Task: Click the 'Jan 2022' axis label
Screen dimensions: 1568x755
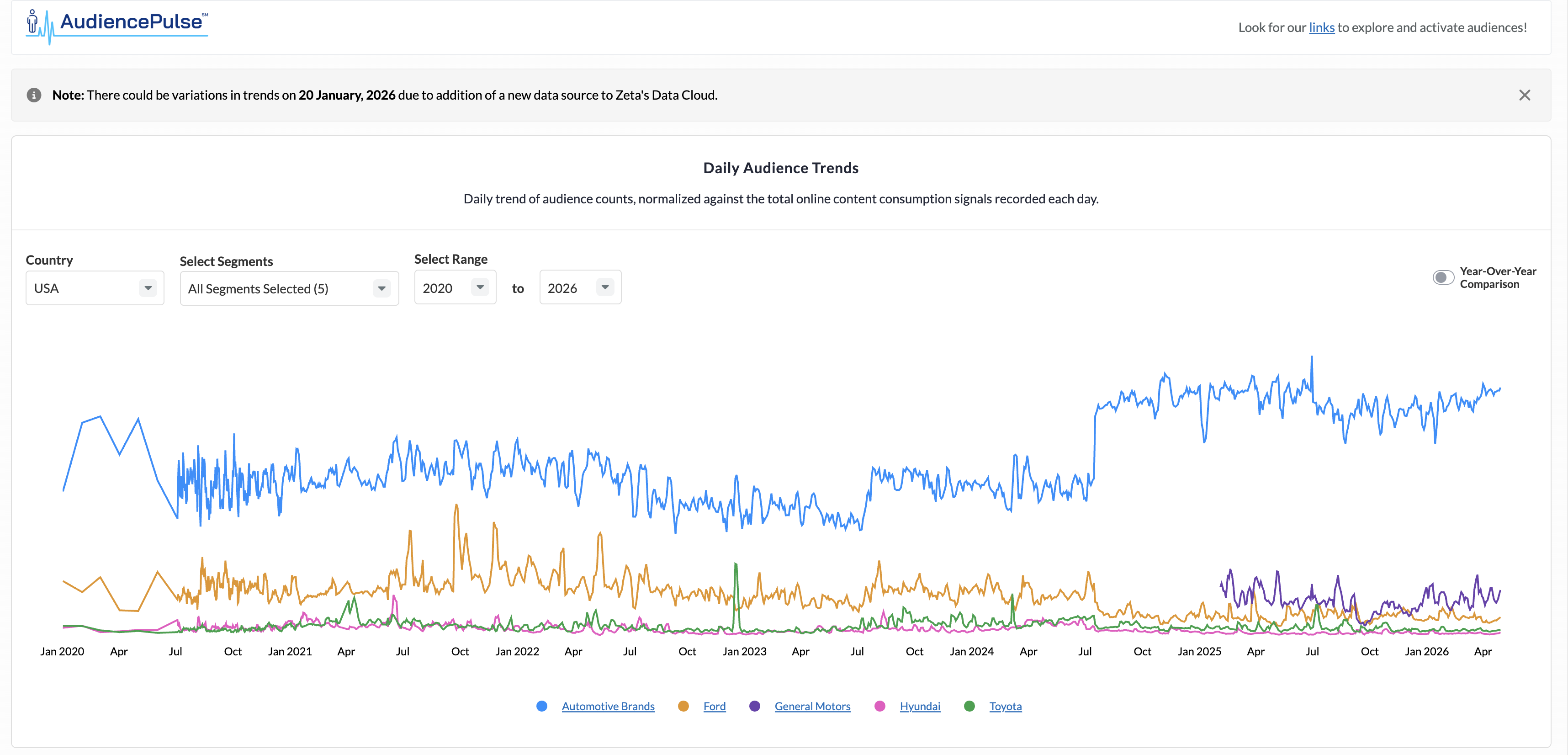Action: [x=517, y=652]
